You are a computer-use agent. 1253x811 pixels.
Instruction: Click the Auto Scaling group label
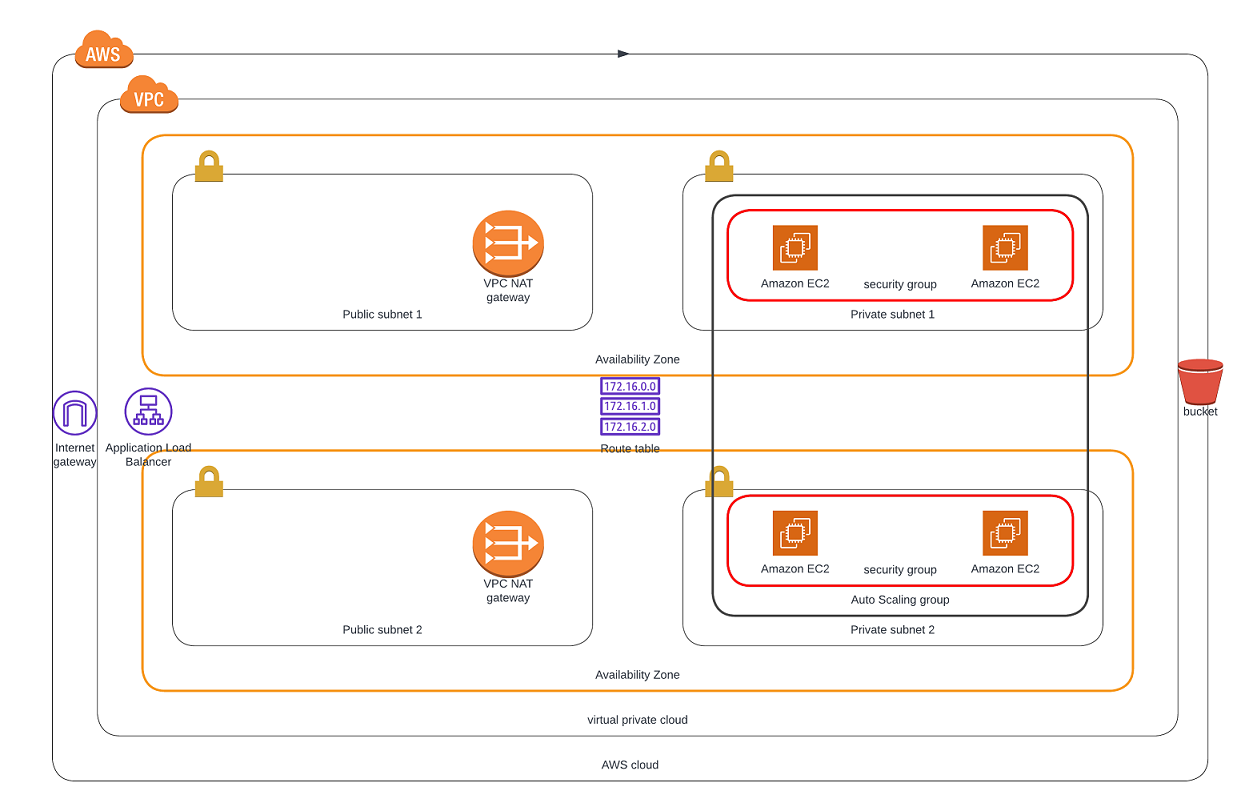coord(900,600)
